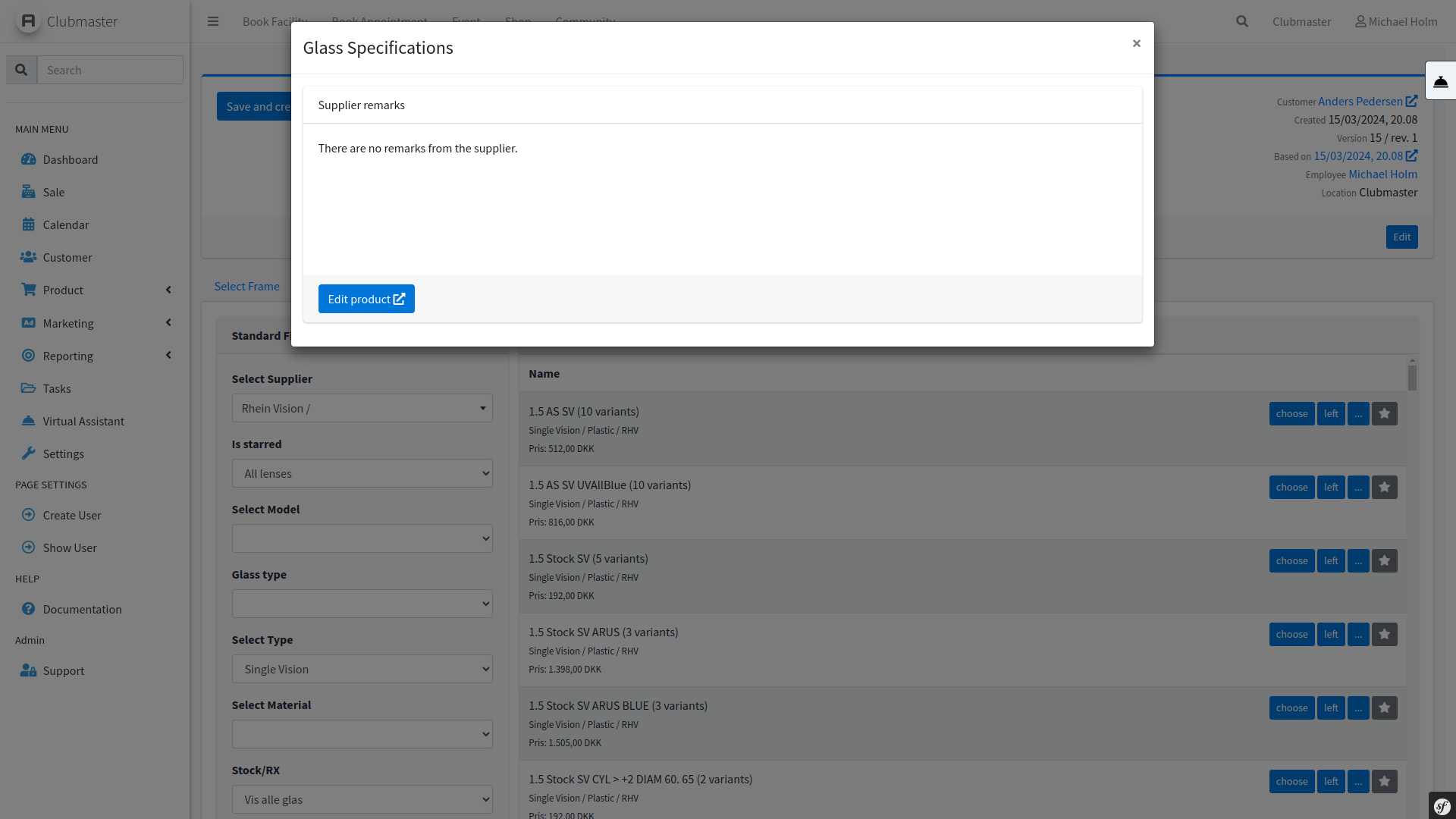Close the Glass Specifications dialog
Viewport: 1456px width, 819px height.
[1136, 43]
